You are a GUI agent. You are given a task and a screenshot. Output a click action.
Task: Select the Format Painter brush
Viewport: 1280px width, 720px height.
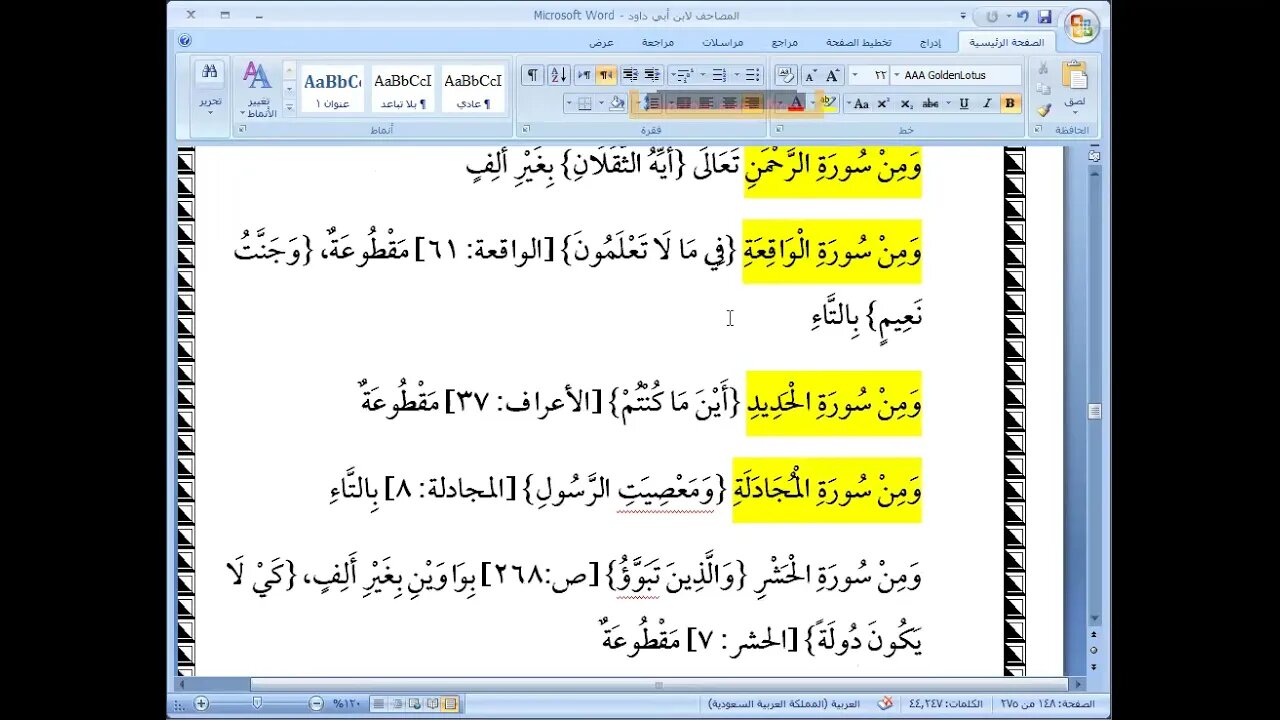(x=1043, y=110)
